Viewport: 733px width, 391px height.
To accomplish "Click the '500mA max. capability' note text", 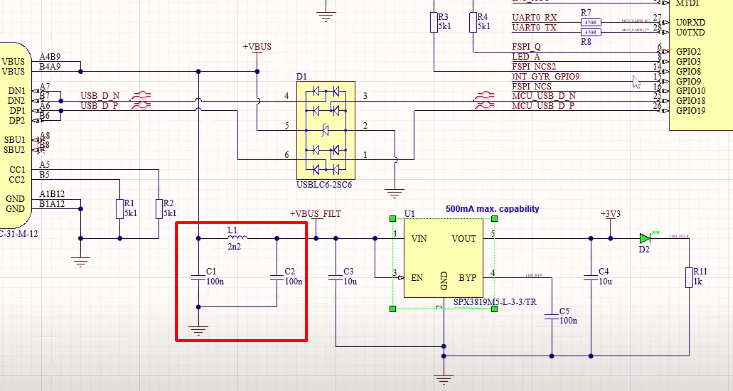I will [492, 209].
